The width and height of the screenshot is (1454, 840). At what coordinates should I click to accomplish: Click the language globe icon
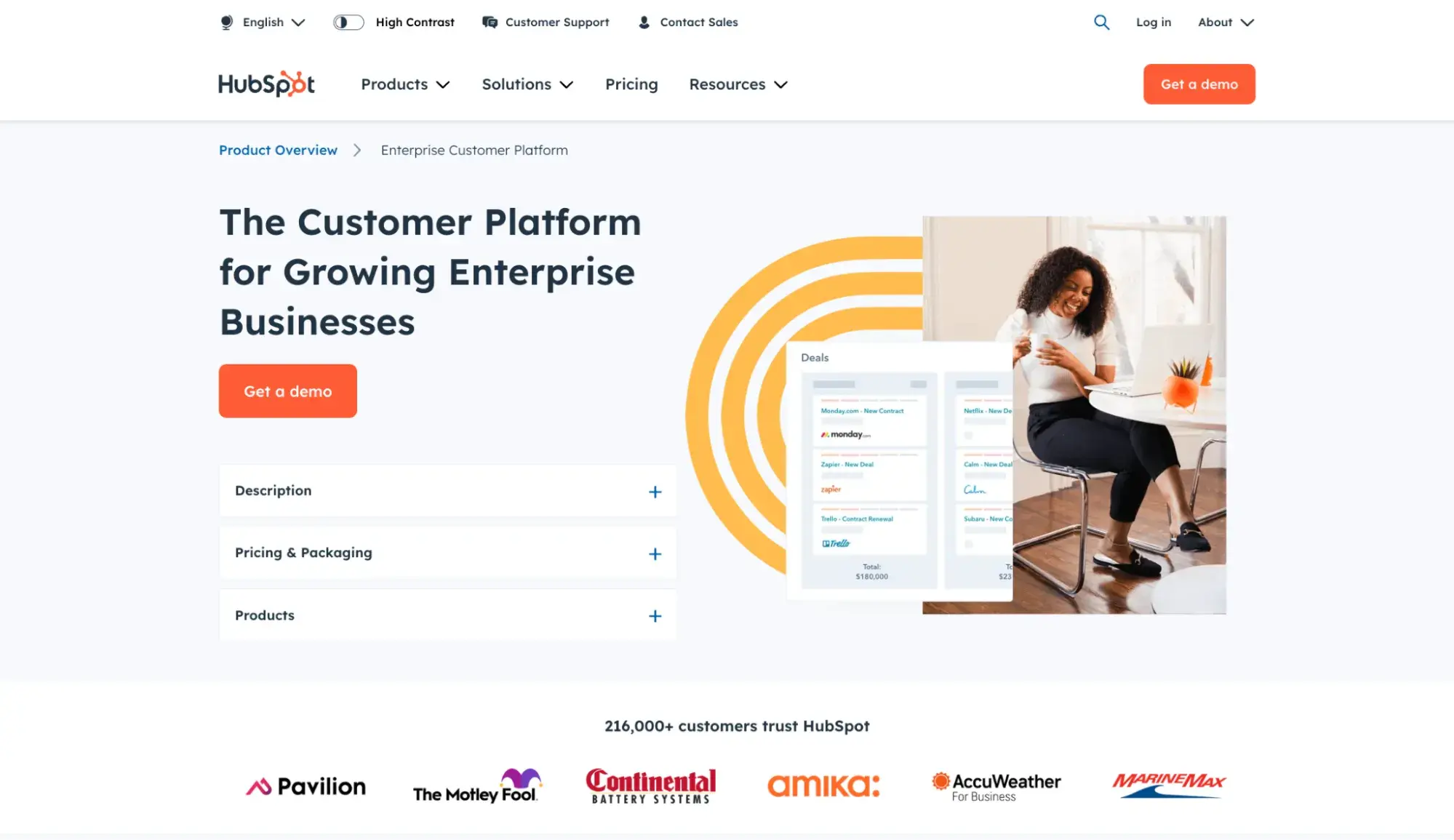pos(224,21)
